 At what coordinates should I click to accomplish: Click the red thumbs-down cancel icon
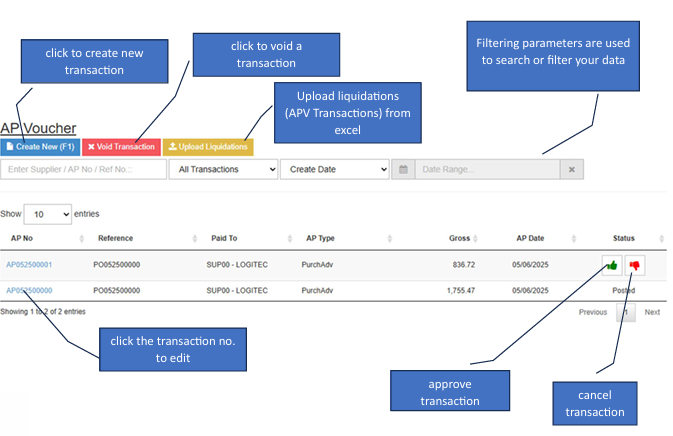(x=634, y=265)
